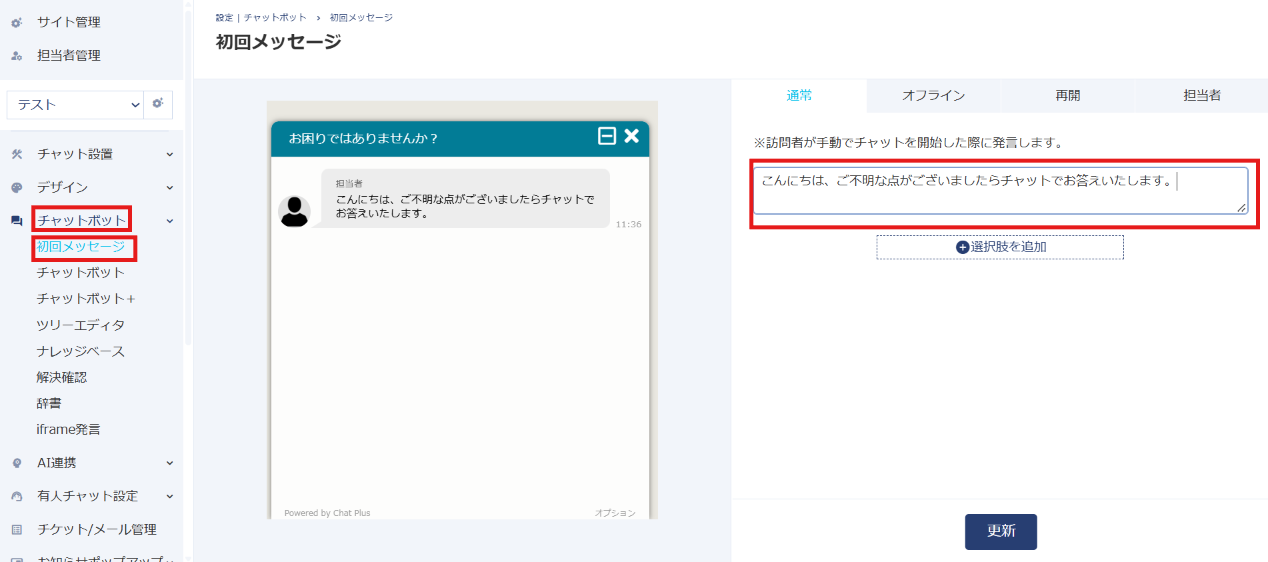Screen dimensions: 1268x562
Task: Click the チャットボット breadcrumb link
Action: click(x=275, y=18)
